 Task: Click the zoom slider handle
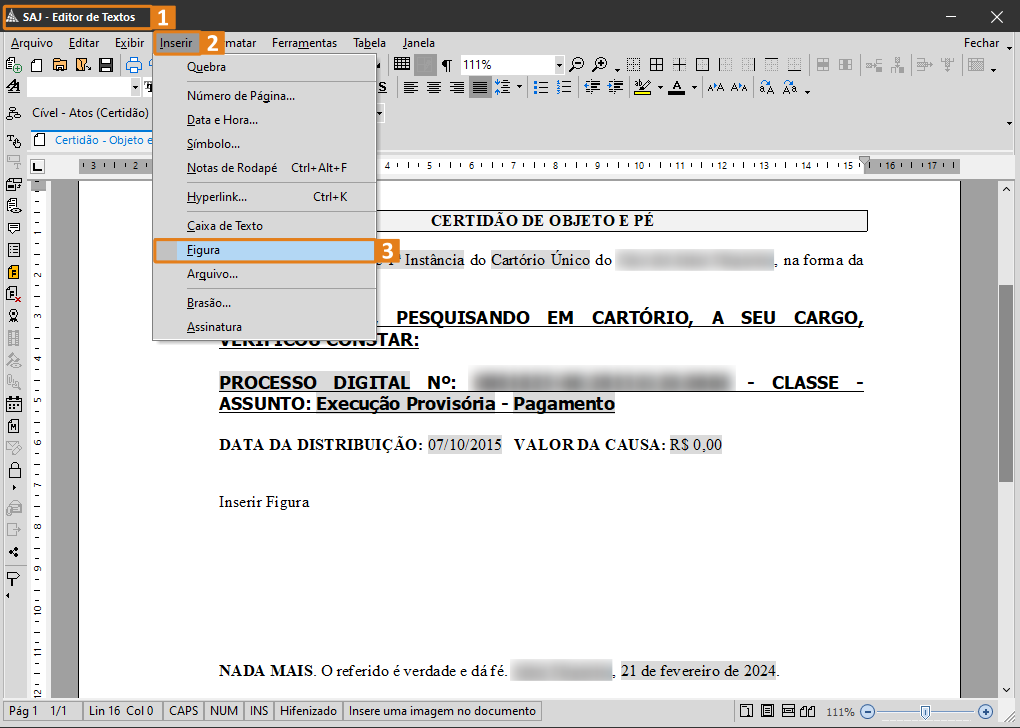click(x=925, y=712)
